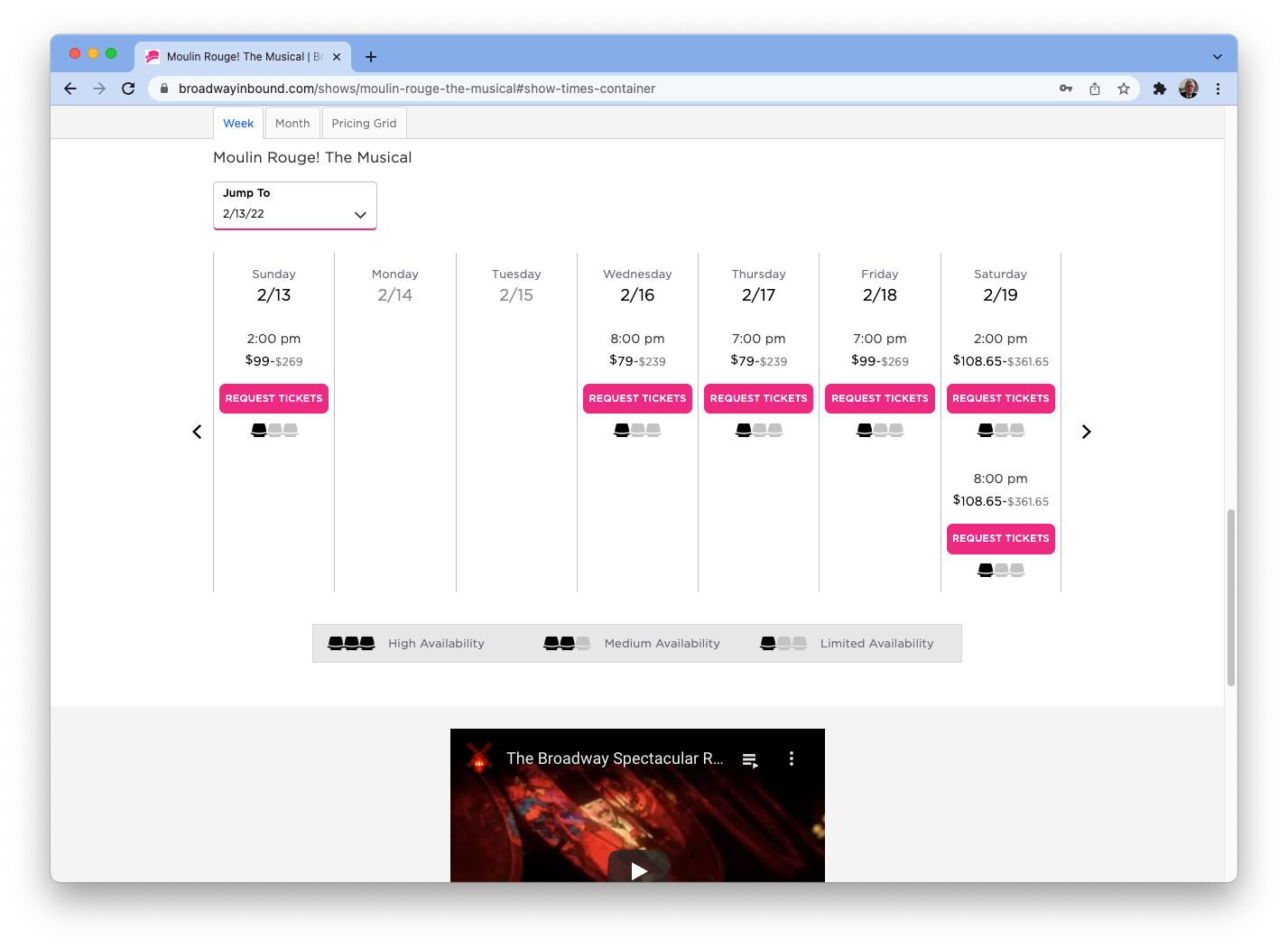Click availability seats icon under Sunday 2/13
Viewport: 1288px width, 949px height.
click(x=274, y=430)
